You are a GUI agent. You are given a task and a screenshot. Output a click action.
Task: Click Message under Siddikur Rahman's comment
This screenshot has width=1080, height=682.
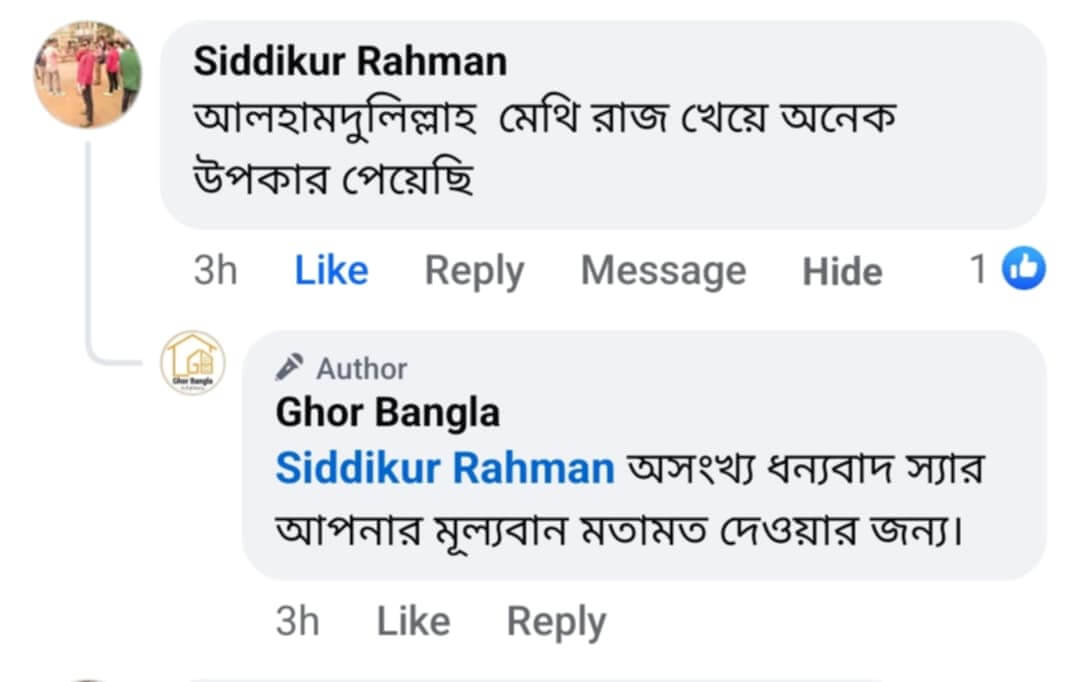pyautogui.click(x=663, y=271)
